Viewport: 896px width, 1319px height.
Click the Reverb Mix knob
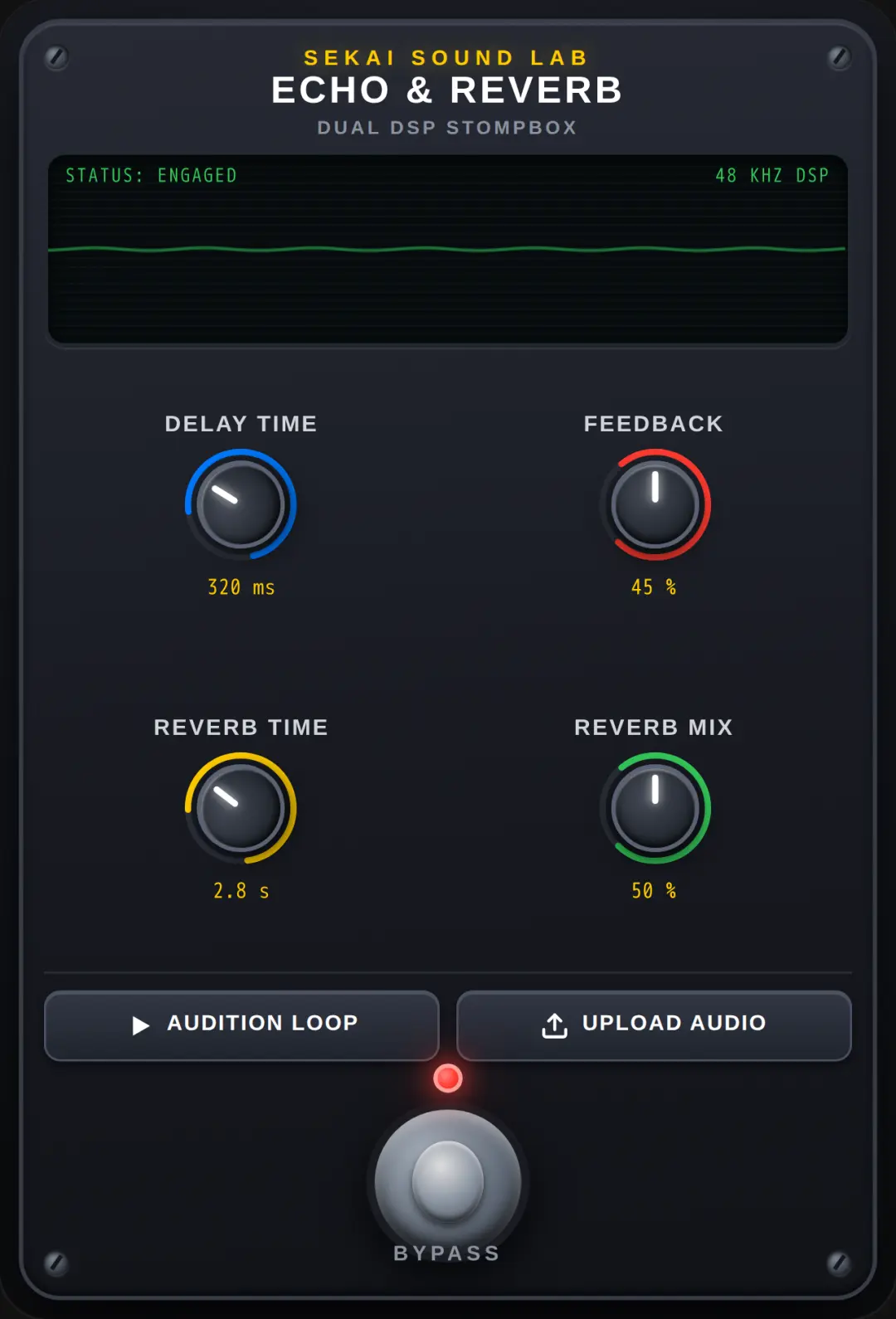[x=655, y=808]
